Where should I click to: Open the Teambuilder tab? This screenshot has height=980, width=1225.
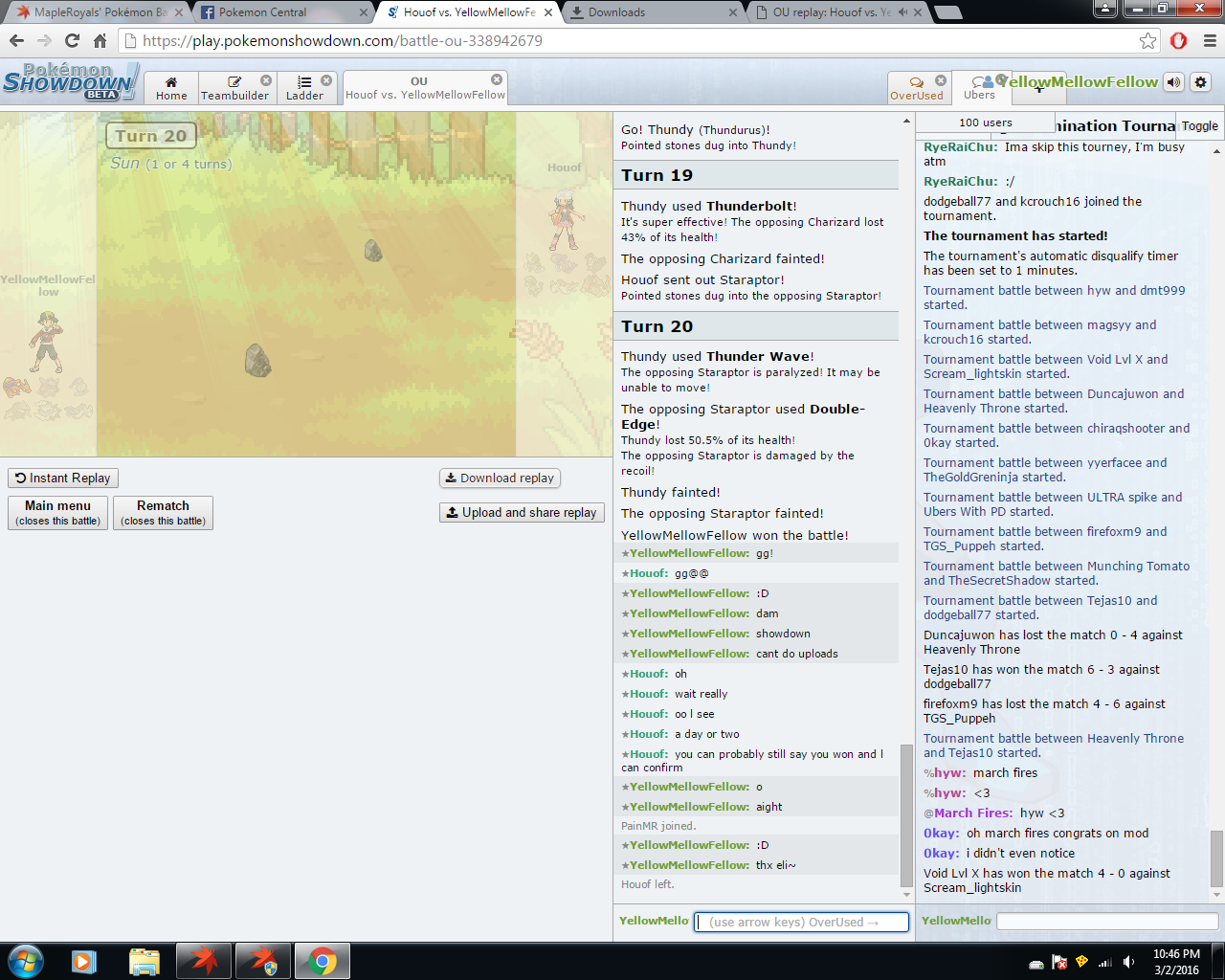[235, 88]
